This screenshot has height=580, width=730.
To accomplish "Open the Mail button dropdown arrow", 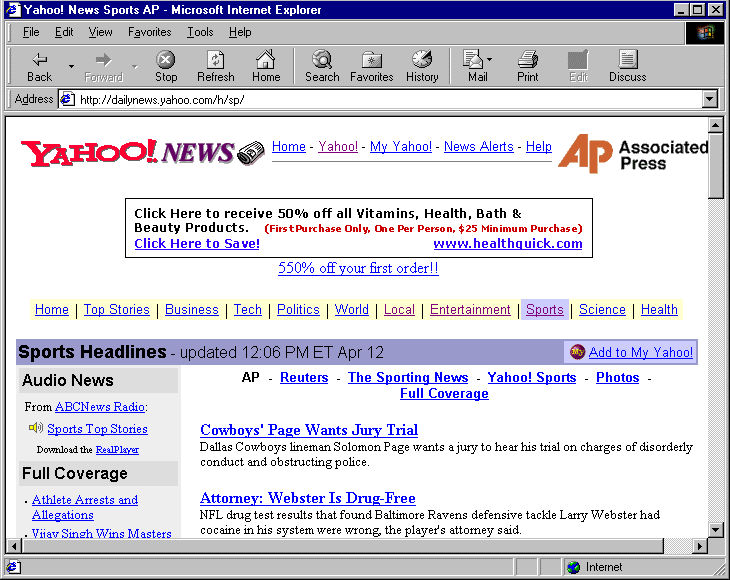I will [489, 60].
